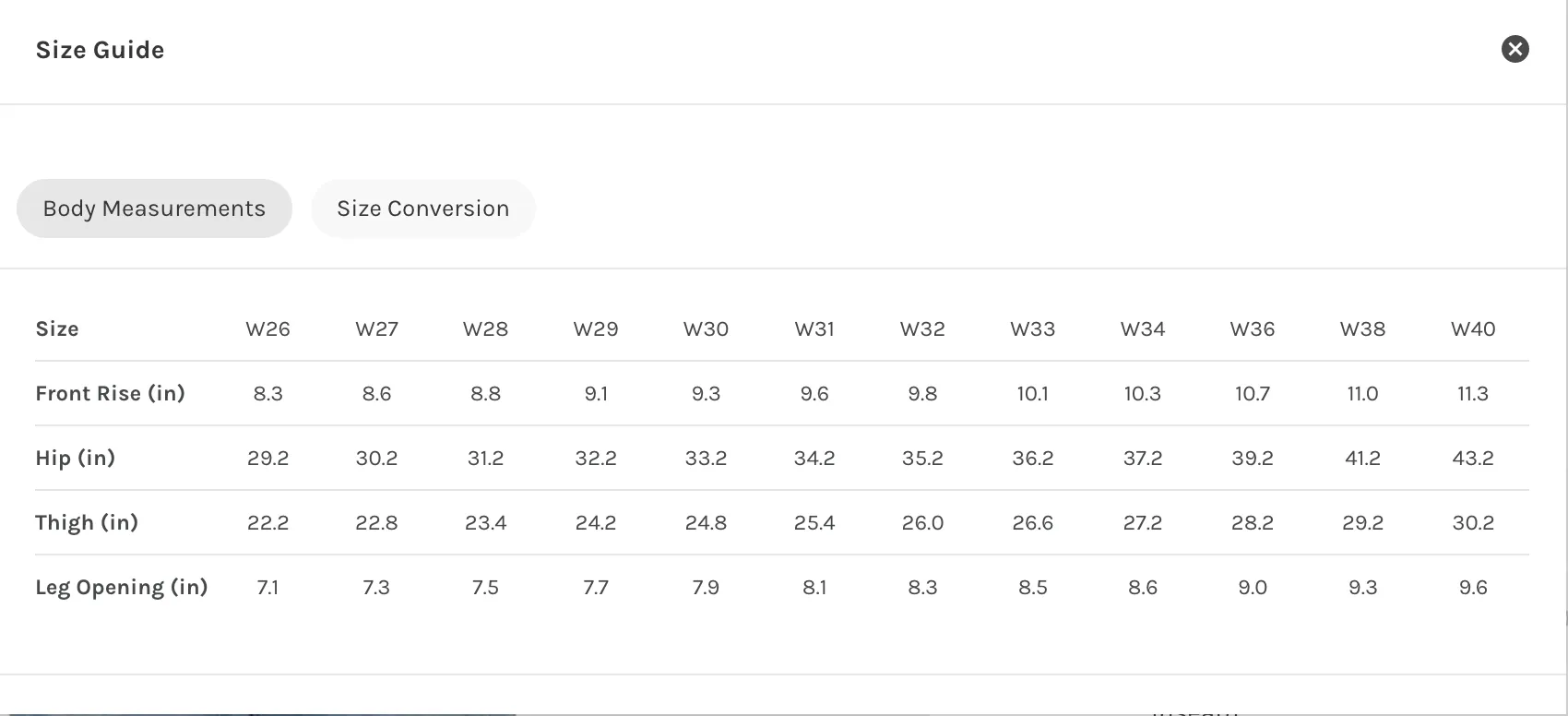Select the Body Measurements tab
Image resolution: width=1568 pixels, height=716 pixels.
point(154,209)
